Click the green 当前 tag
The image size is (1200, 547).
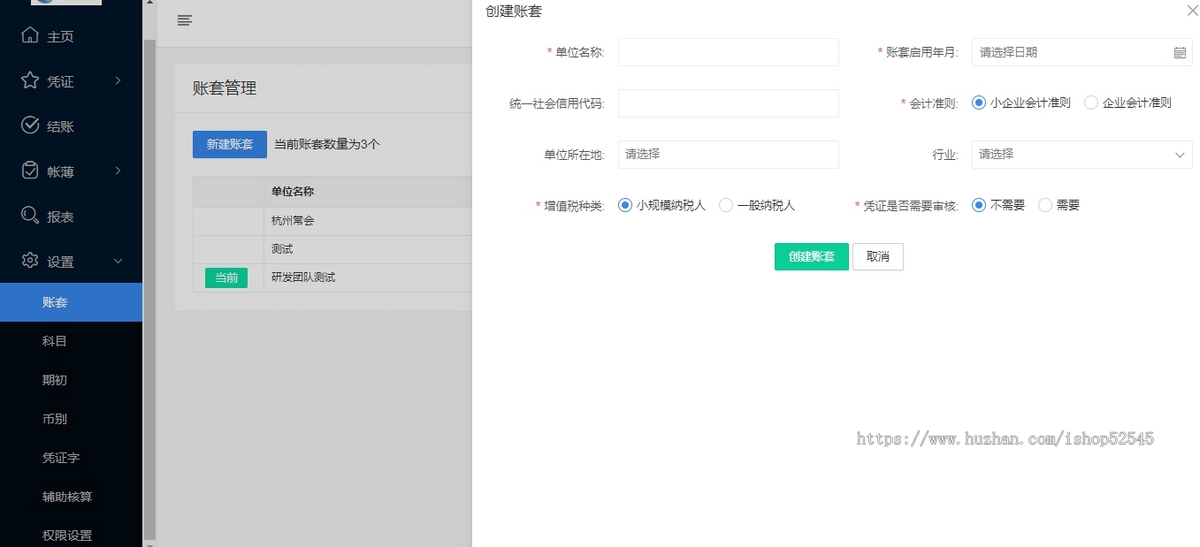pos(226,277)
